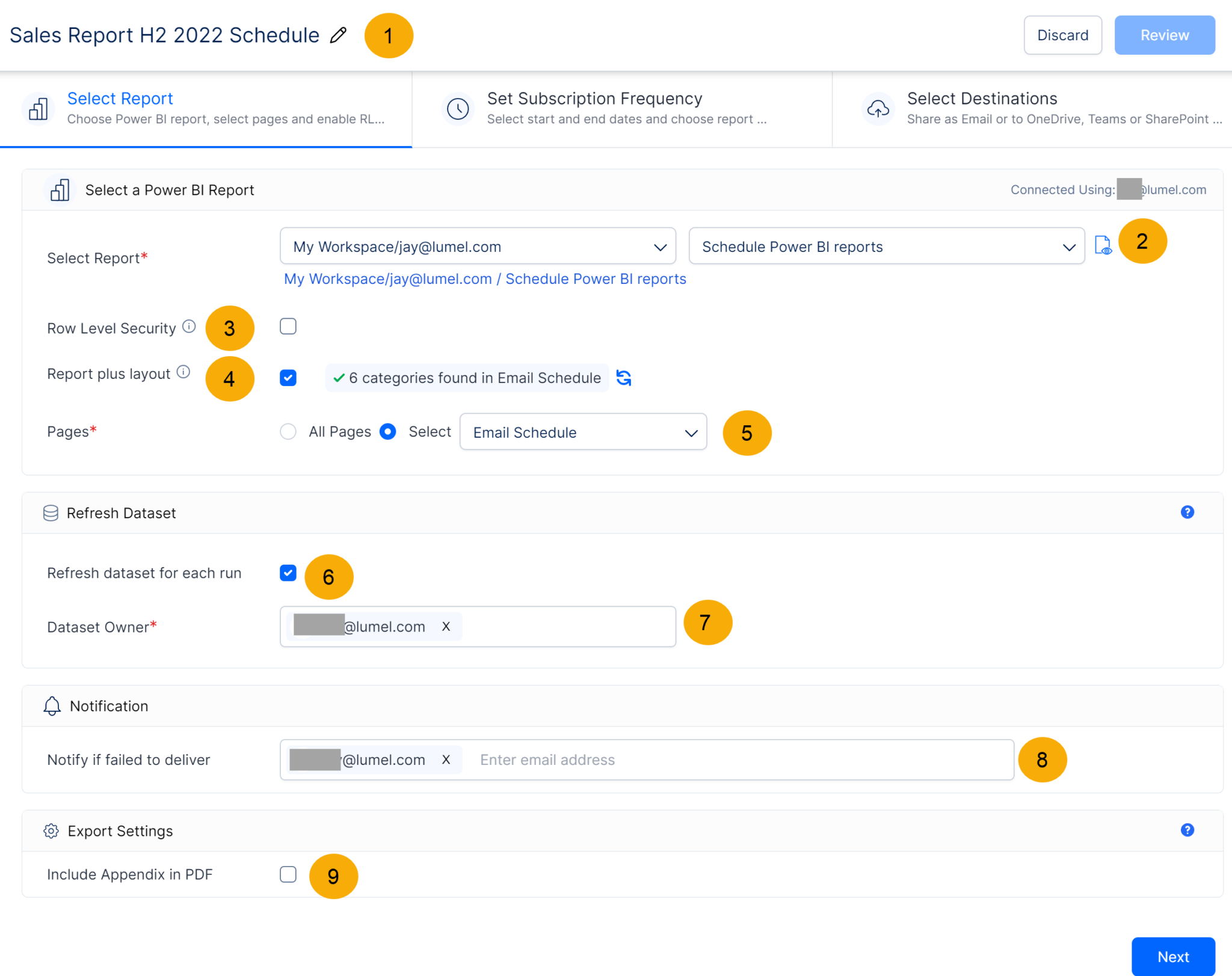Click the info icon next to Row Level Security
This screenshot has width=1232, height=976.
[189, 325]
